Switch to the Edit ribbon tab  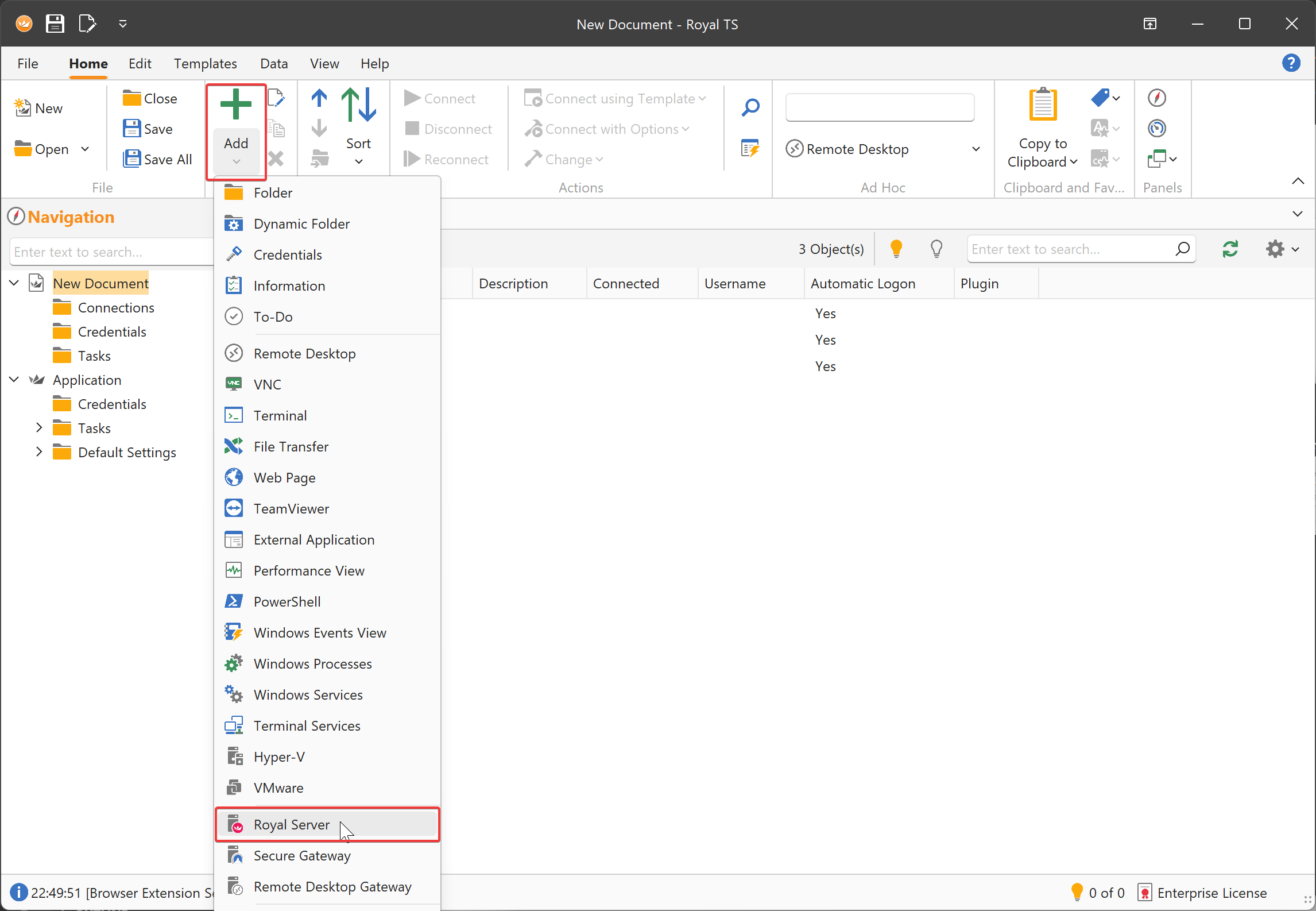(140, 63)
